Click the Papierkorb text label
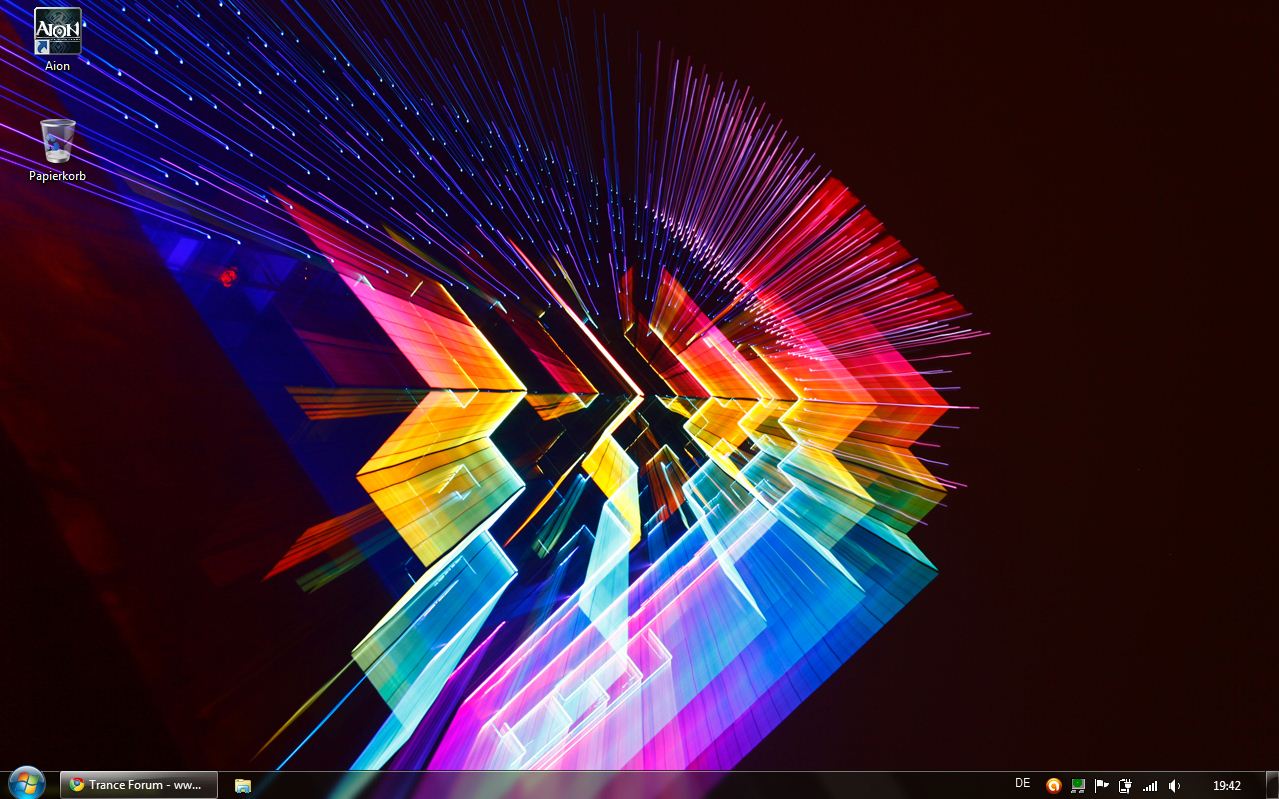 57,176
